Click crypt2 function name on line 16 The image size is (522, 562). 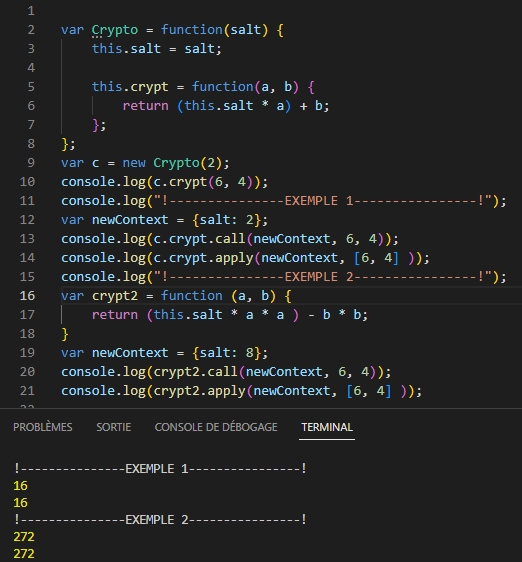point(115,296)
